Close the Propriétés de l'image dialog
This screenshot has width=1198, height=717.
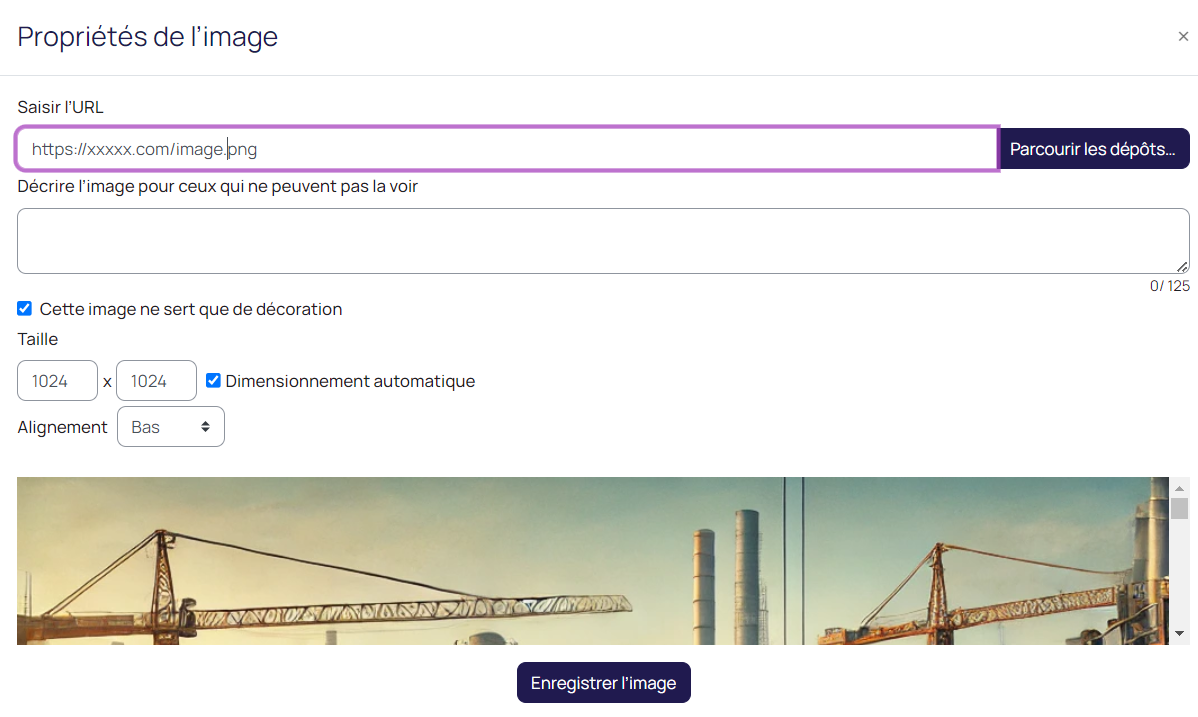(1183, 37)
